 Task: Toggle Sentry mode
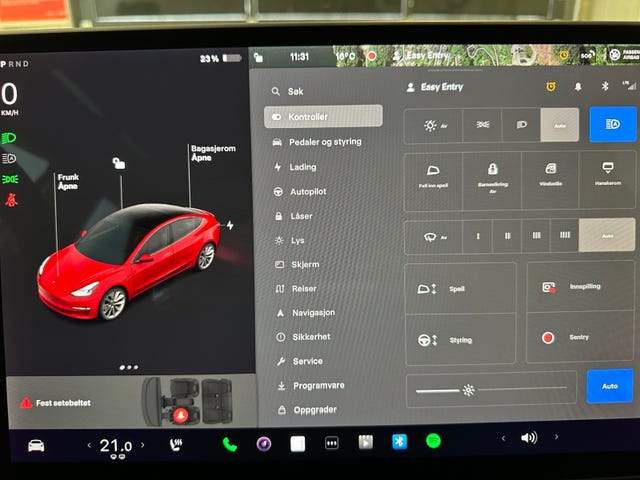pos(580,337)
